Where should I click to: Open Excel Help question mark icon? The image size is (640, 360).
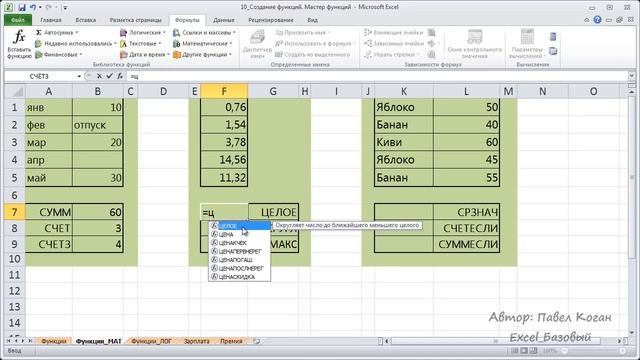(x=597, y=20)
